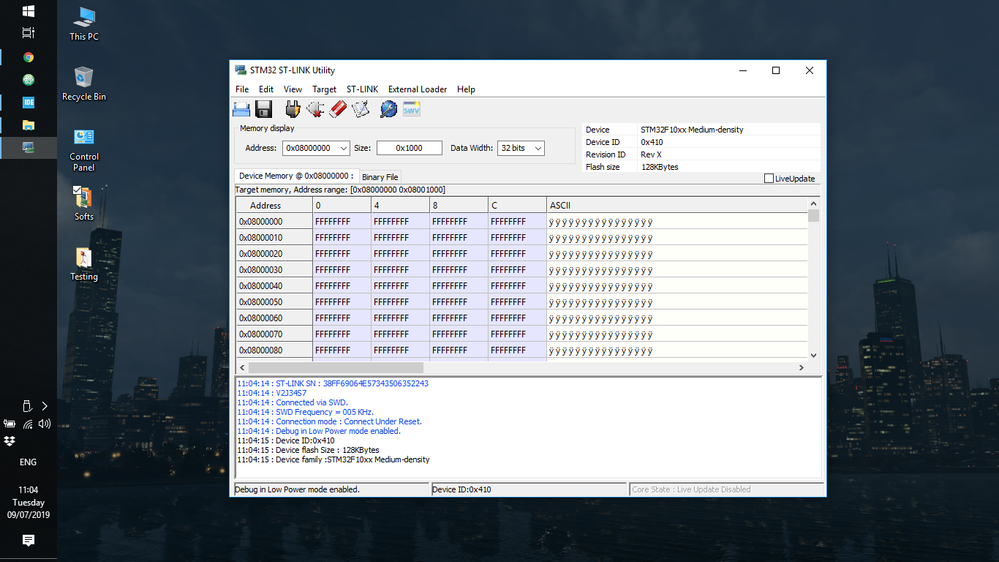This screenshot has width=999, height=562.
Task: Select the Device Memory @ 0x08000000 tab
Action: (x=295, y=176)
